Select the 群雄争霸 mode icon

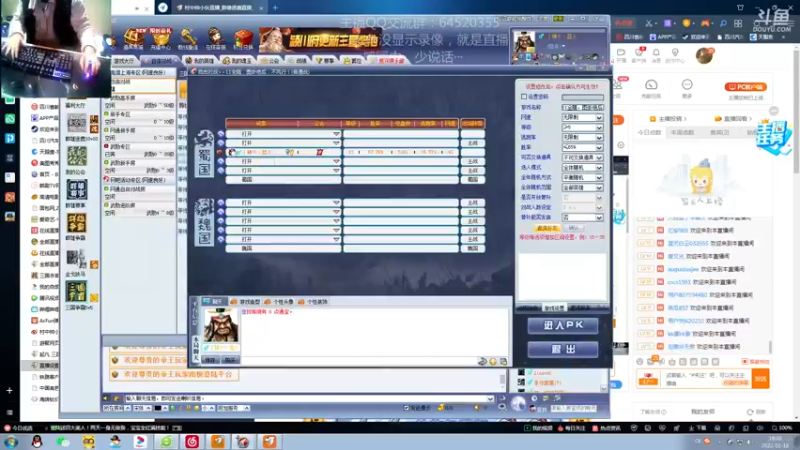coord(77,223)
